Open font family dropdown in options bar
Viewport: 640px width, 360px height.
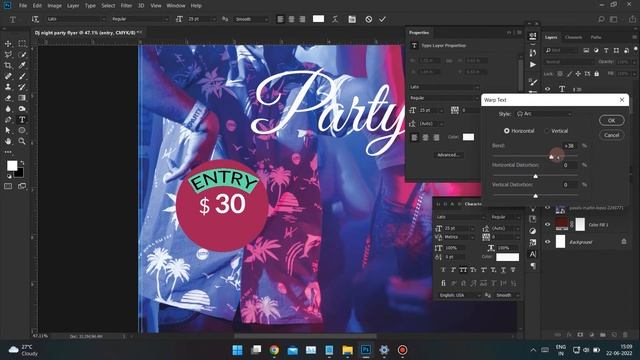tap(76, 19)
